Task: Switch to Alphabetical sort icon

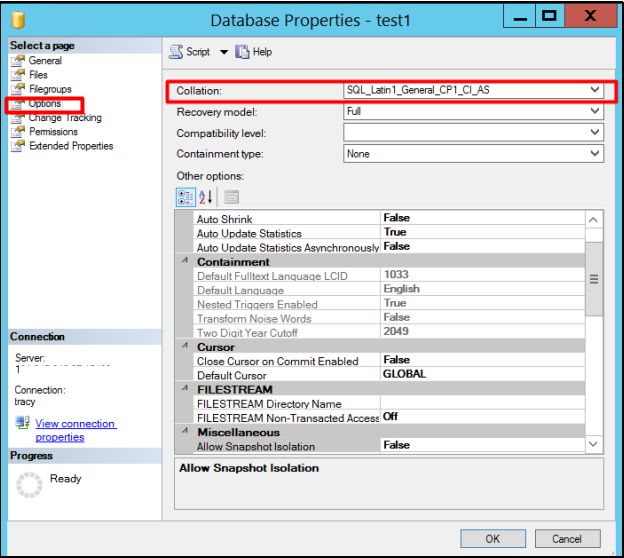Action: click(206, 197)
